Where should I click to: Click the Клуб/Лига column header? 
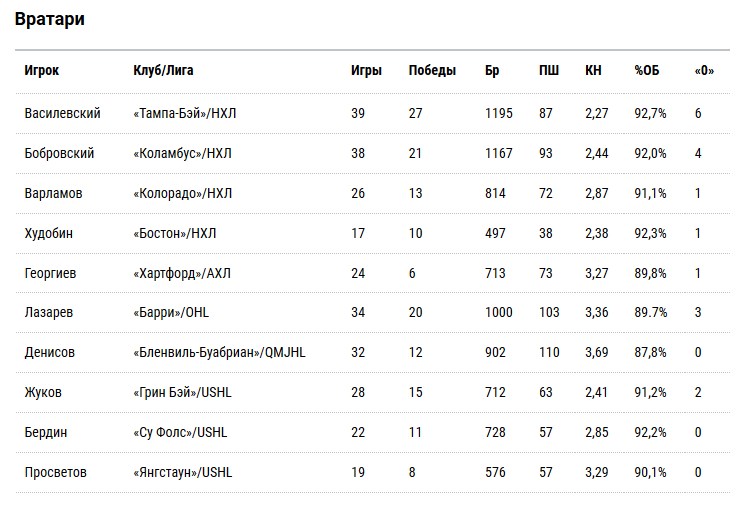pos(163,70)
